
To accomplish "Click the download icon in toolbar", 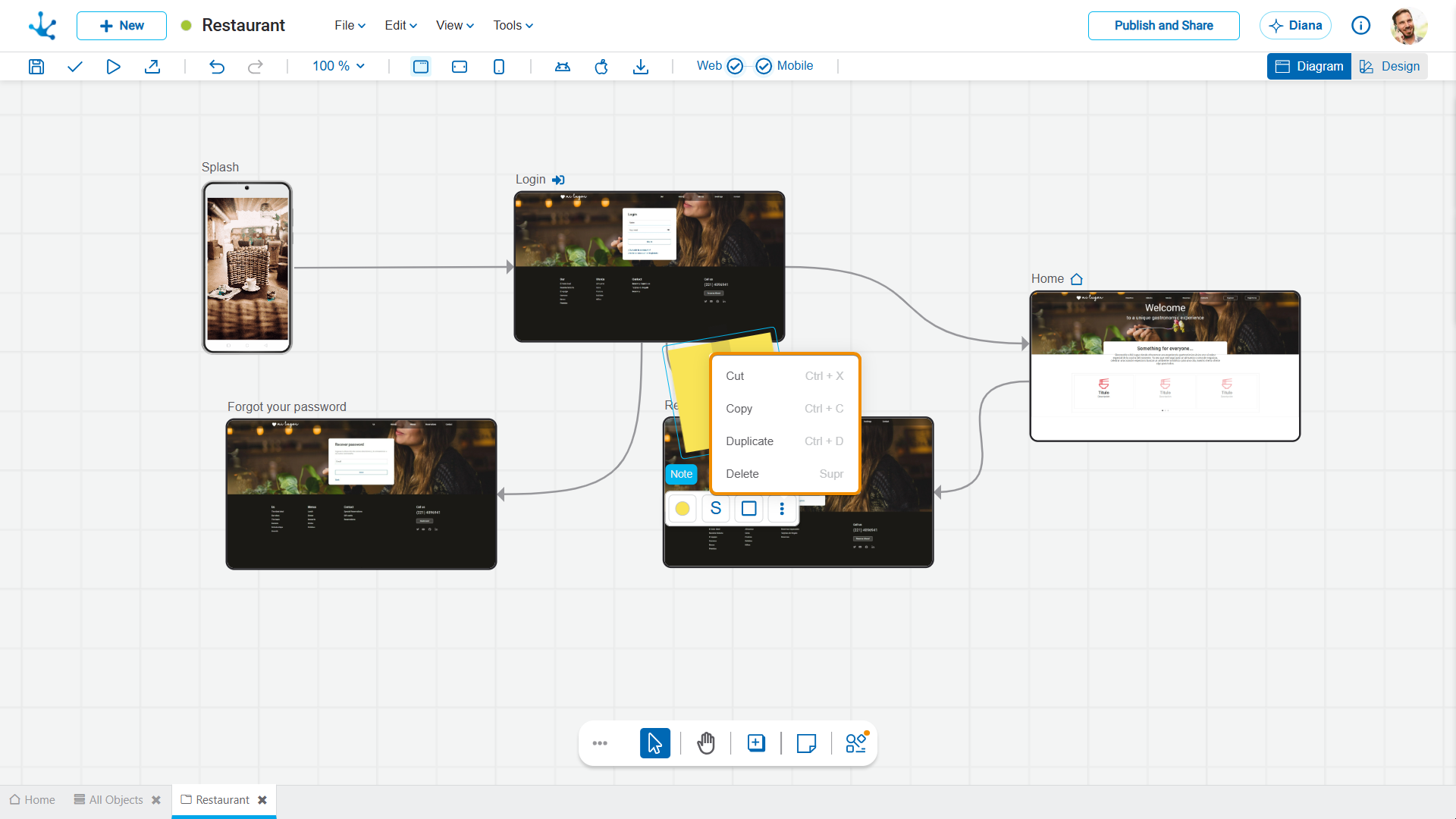I will (641, 67).
